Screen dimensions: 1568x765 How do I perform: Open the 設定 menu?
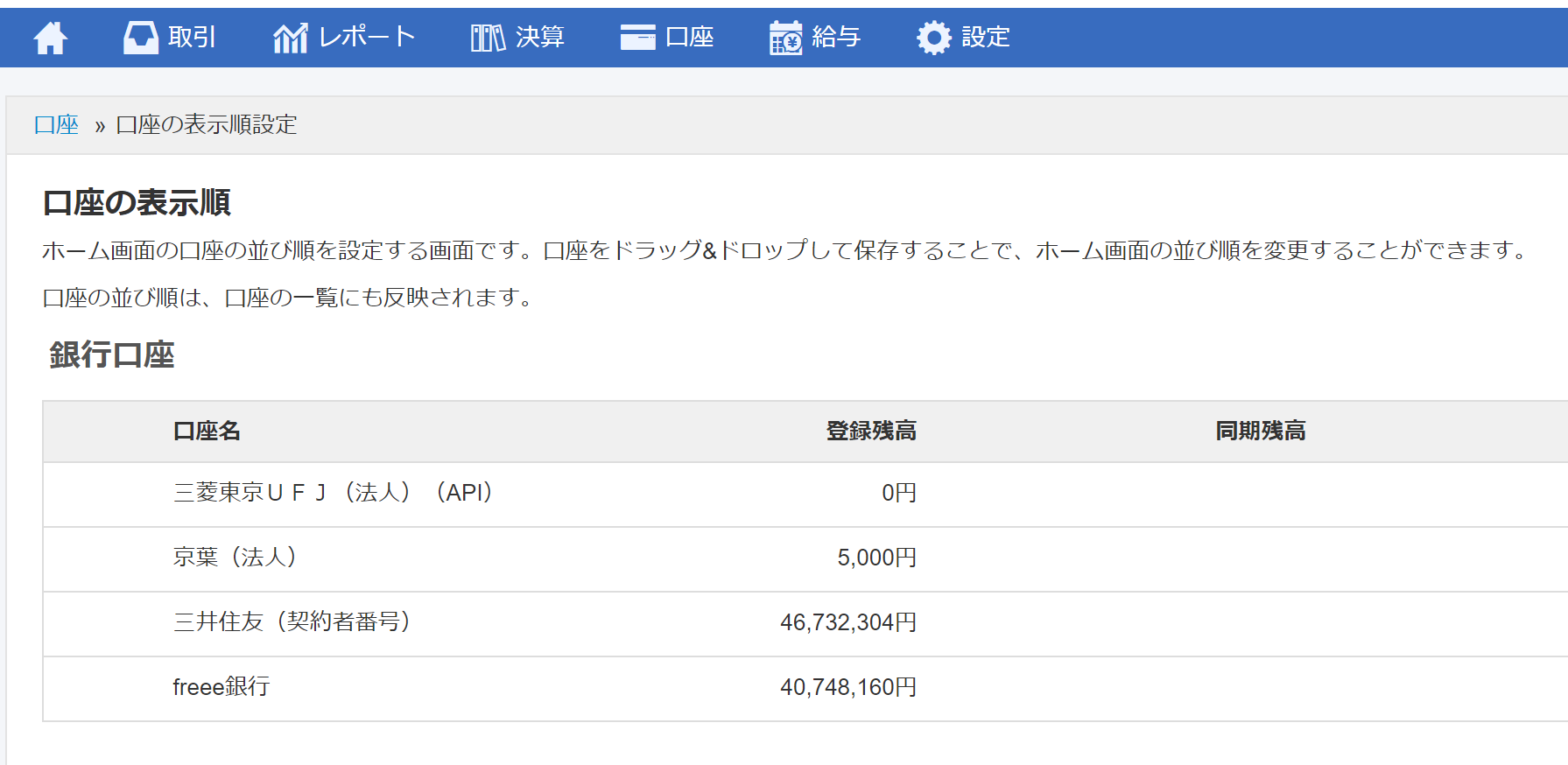point(964,38)
